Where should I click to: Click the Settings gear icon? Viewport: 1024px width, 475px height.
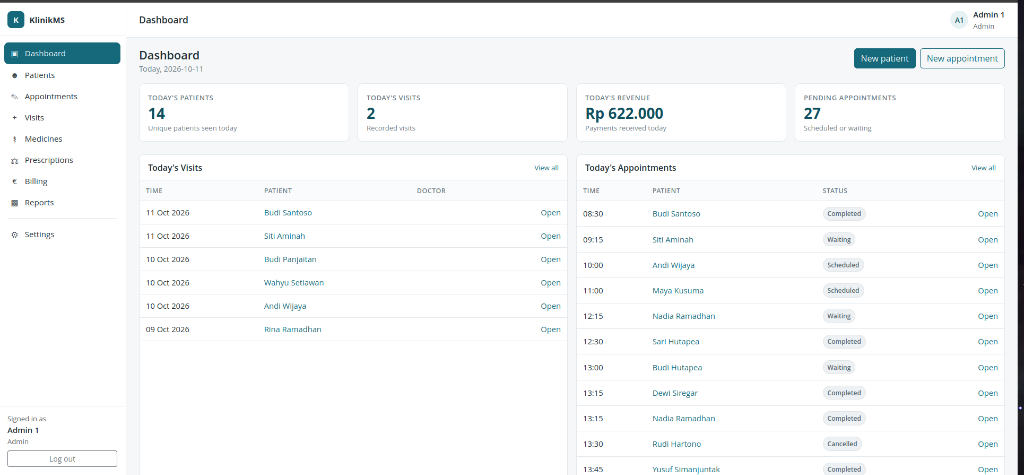pyautogui.click(x=14, y=235)
